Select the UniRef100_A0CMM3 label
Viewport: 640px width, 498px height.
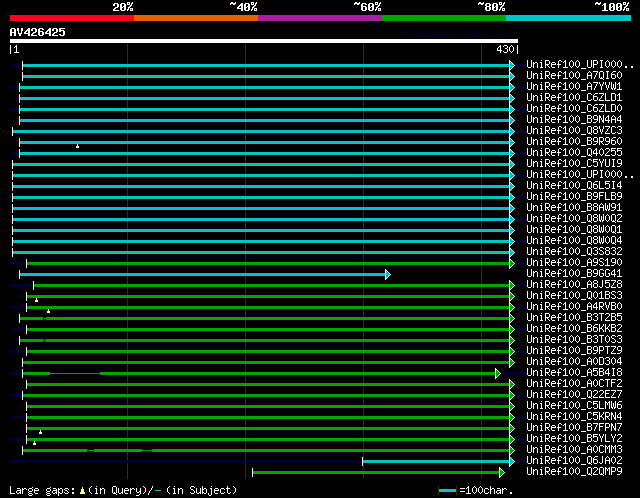point(574,450)
